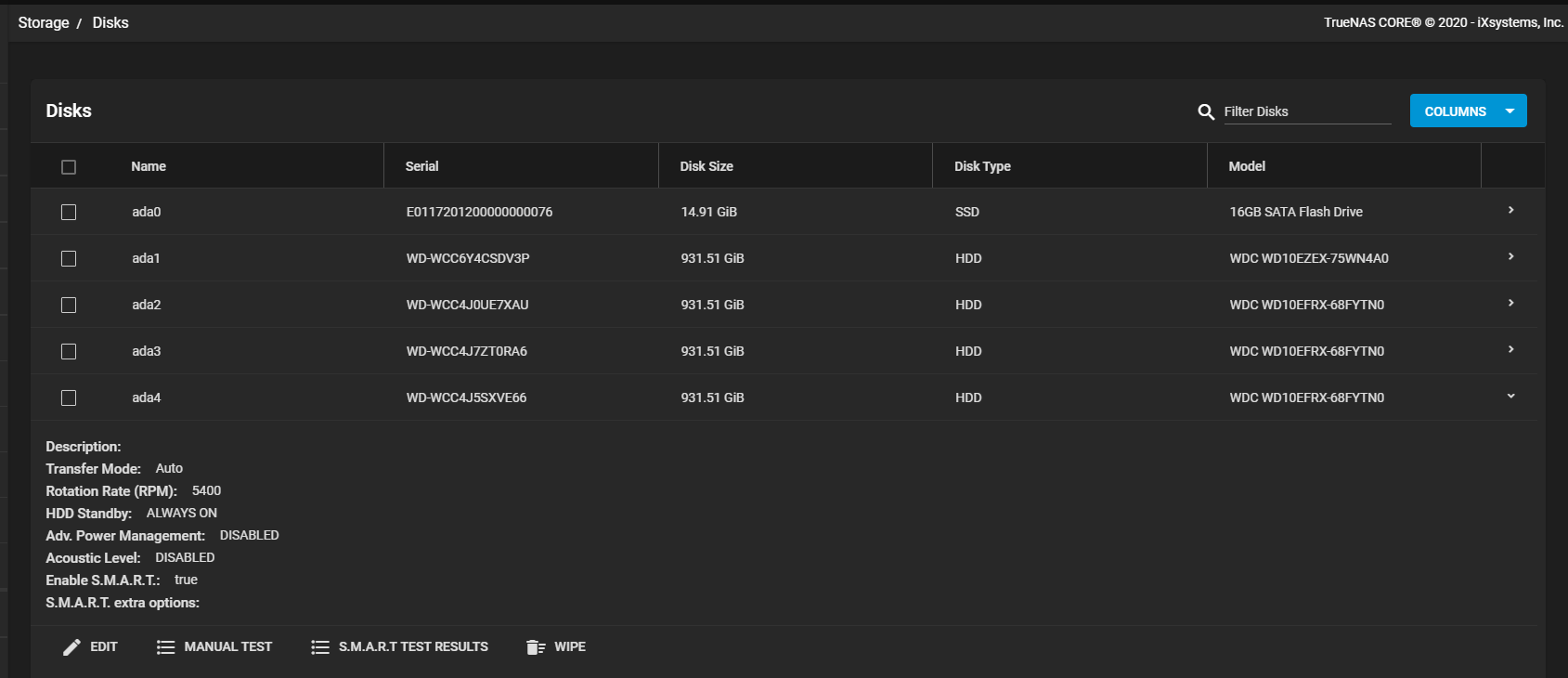Open the Disks breadcrumb item
Viewport: 1568px width, 678px height.
(x=110, y=22)
